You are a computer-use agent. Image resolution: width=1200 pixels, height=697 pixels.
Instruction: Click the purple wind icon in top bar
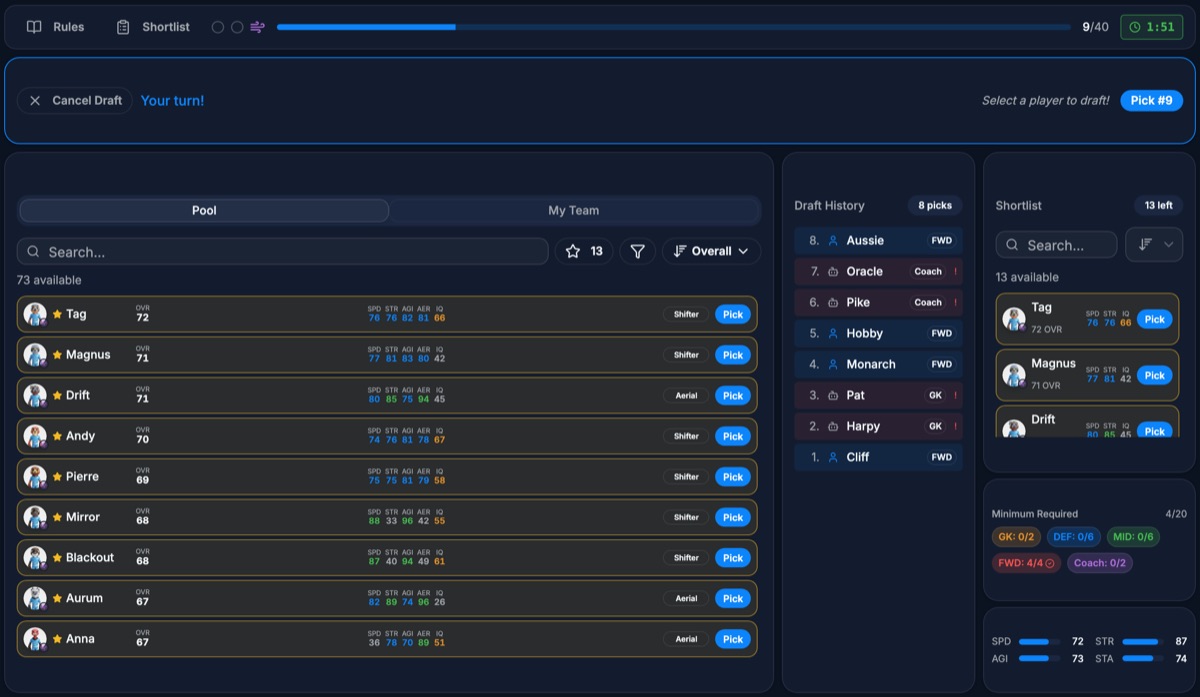click(x=257, y=27)
